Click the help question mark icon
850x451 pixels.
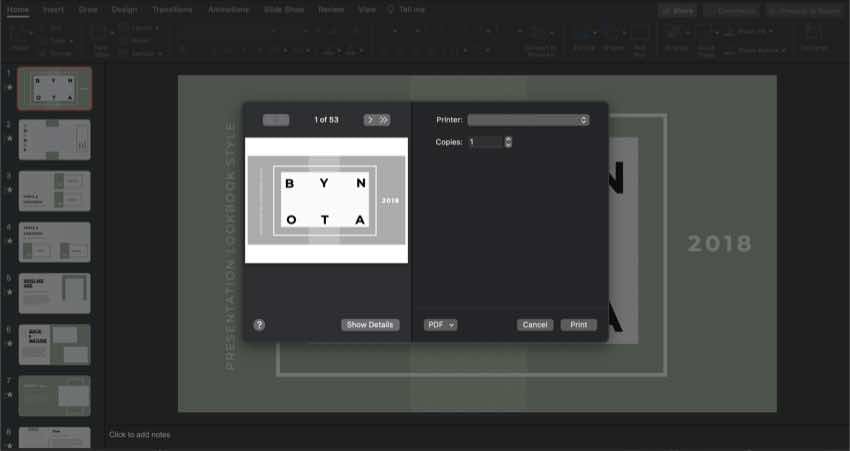click(259, 325)
